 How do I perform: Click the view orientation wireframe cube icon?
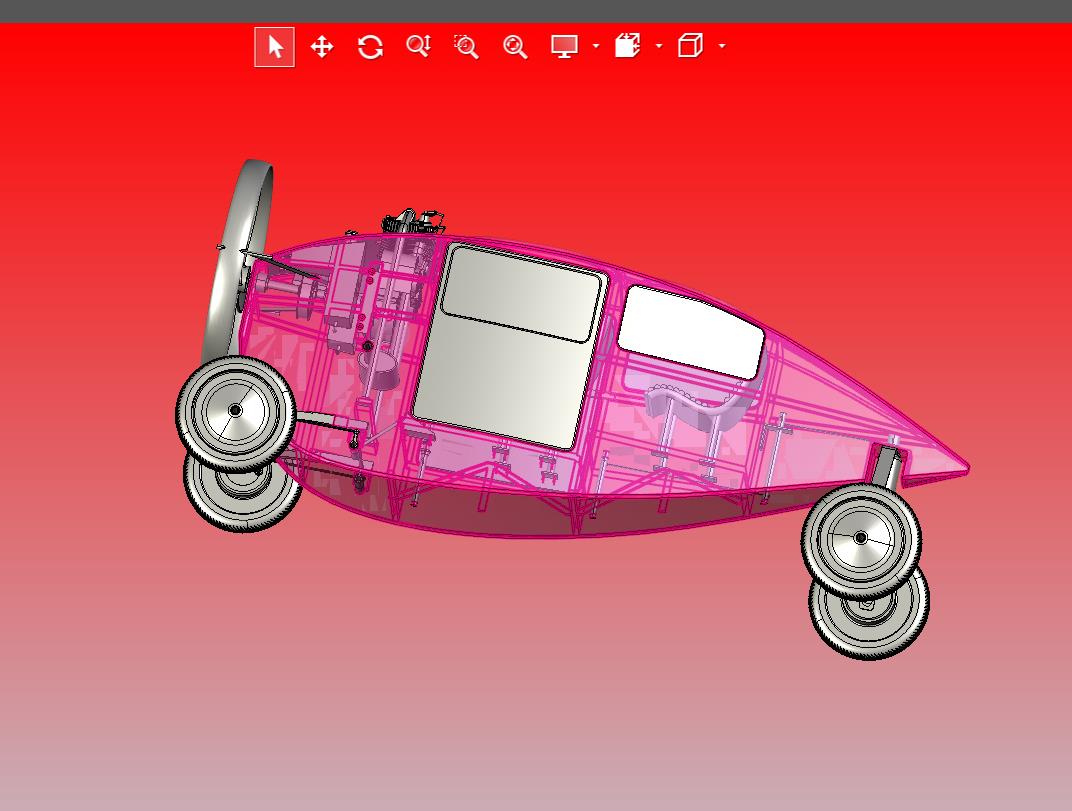tap(691, 46)
